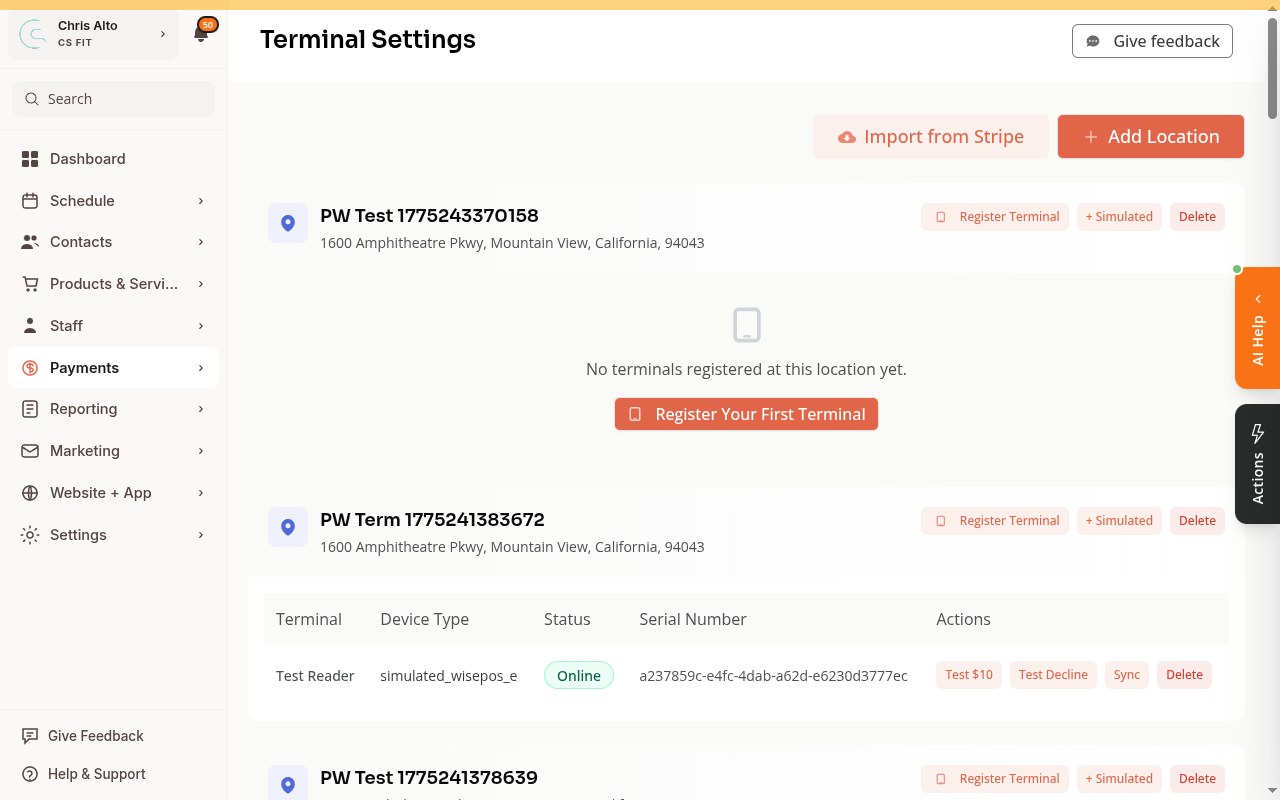The height and width of the screenshot is (800, 1280).
Task: Click the Settings gear icon
Action: tap(30, 535)
